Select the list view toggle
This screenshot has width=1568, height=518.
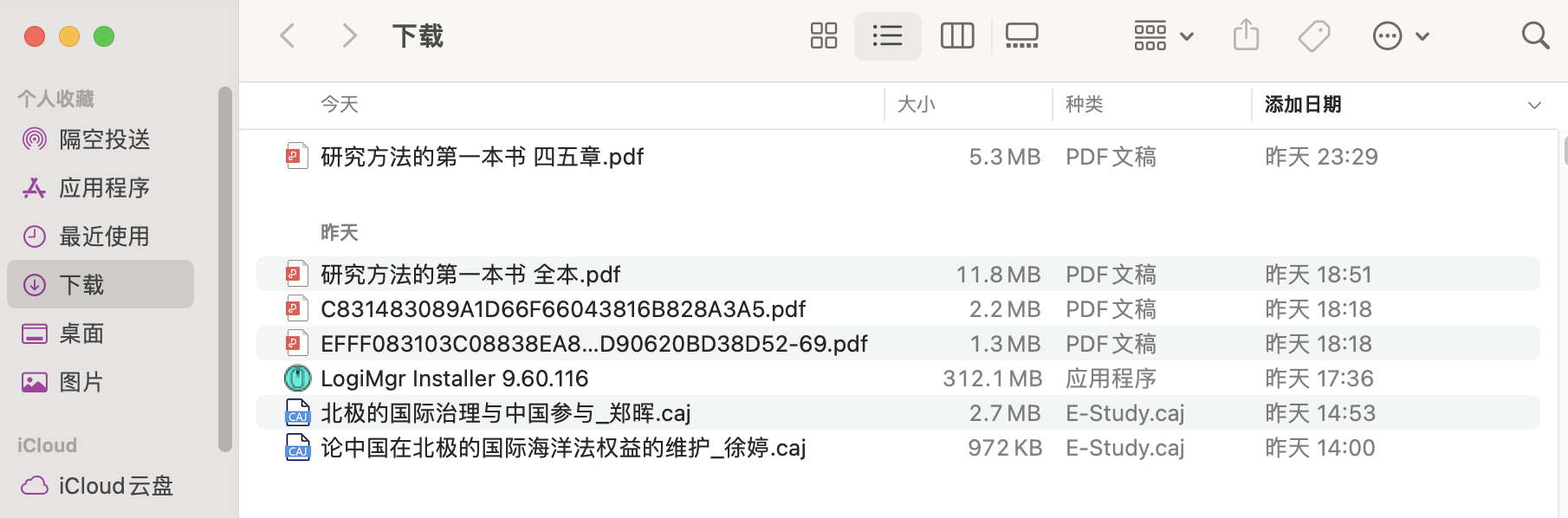887,36
